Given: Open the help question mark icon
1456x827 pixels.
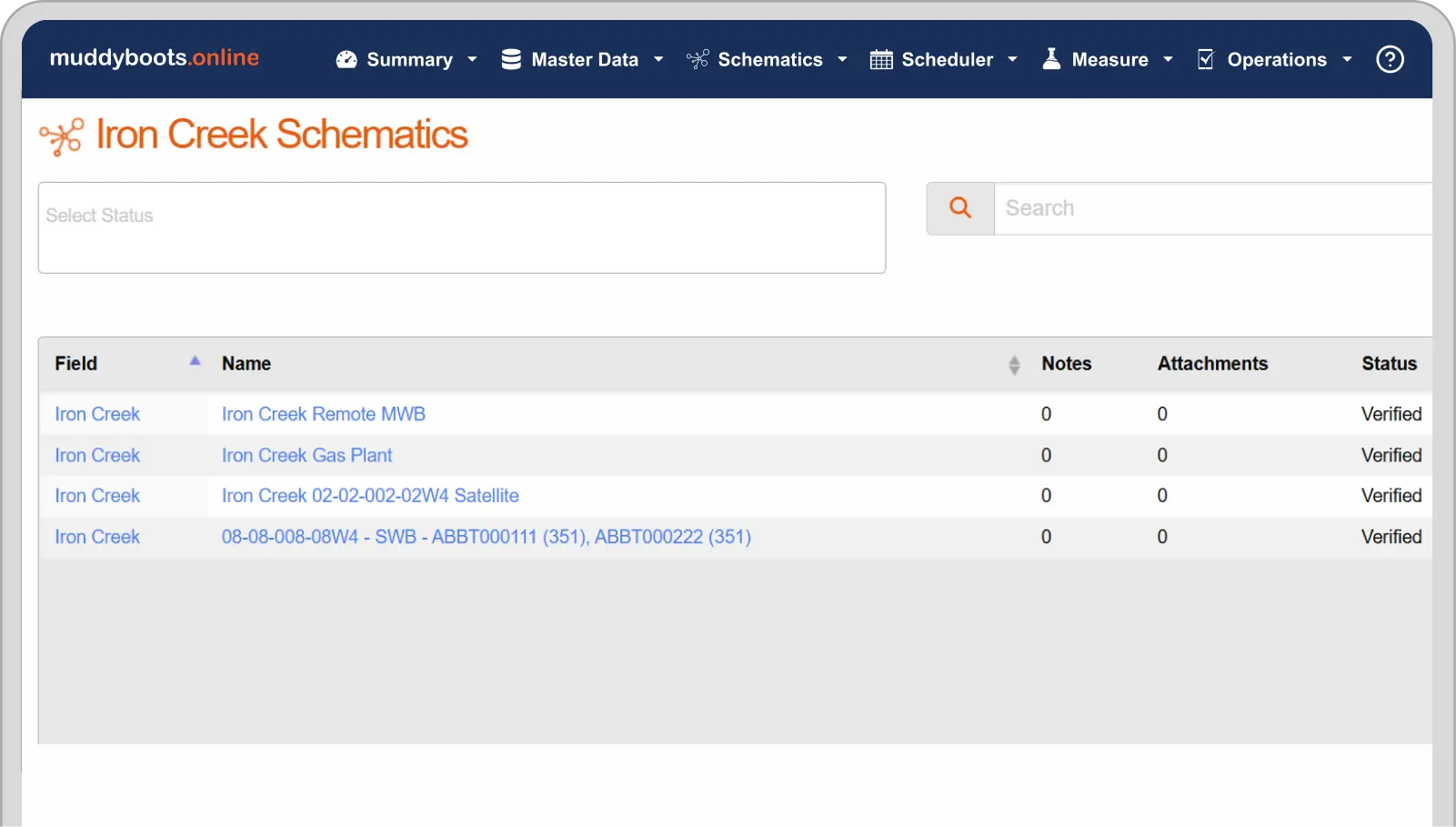Looking at the screenshot, I should click(1389, 60).
